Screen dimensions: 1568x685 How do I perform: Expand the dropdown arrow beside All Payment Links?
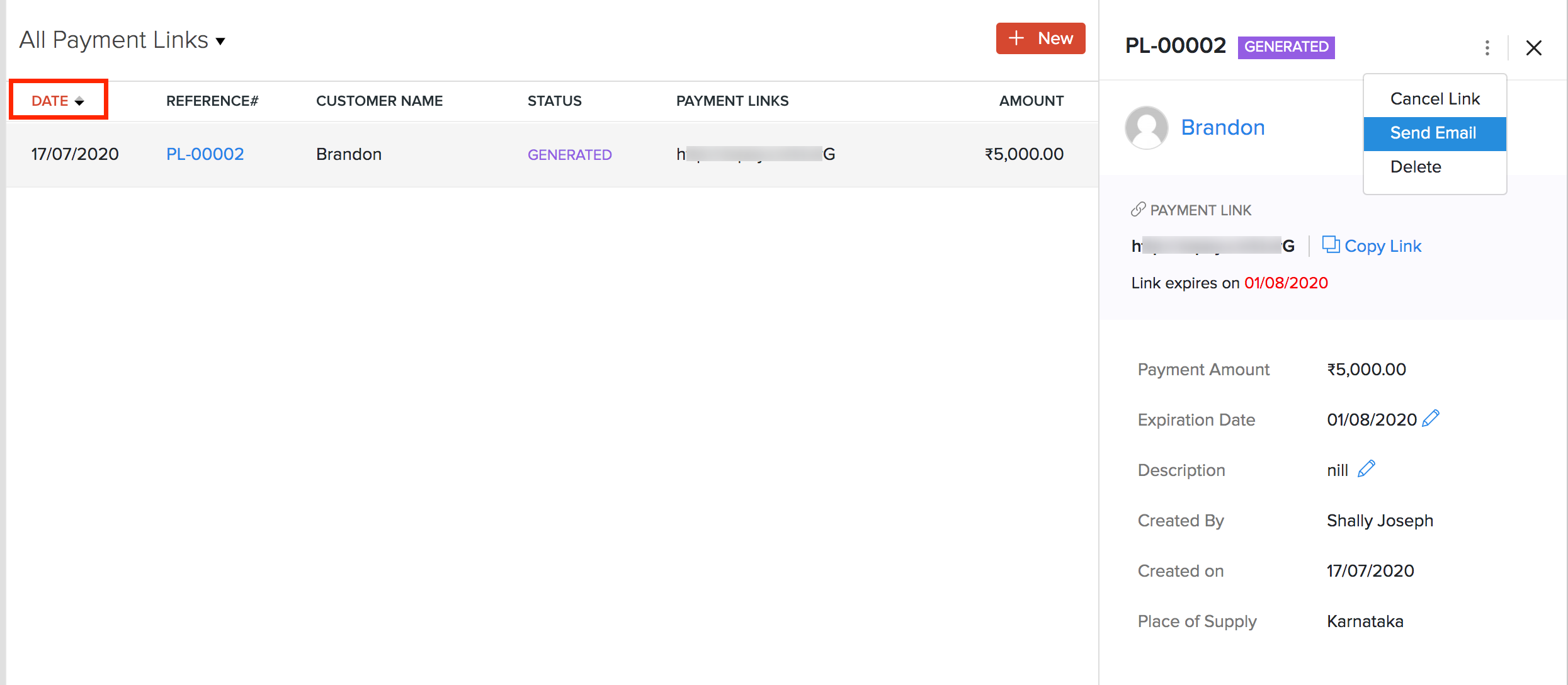(x=220, y=40)
